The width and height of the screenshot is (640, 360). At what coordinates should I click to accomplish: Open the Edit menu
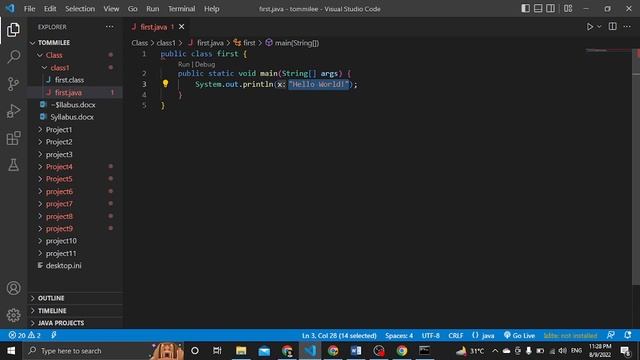click(50, 9)
